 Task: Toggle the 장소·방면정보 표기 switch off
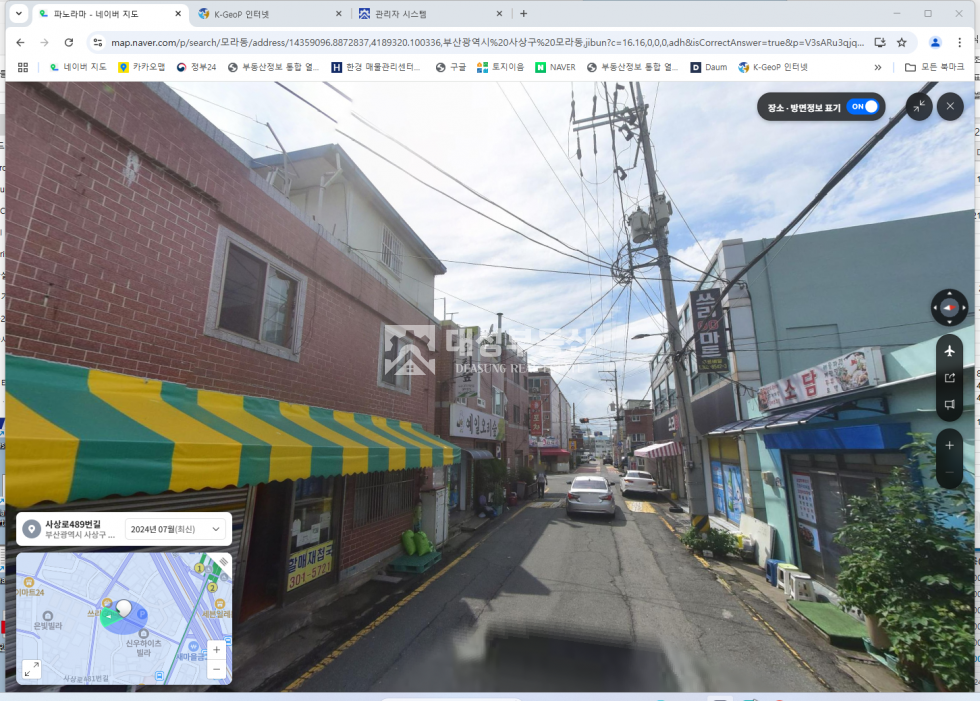pyautogui.click(x=863, y=107)
